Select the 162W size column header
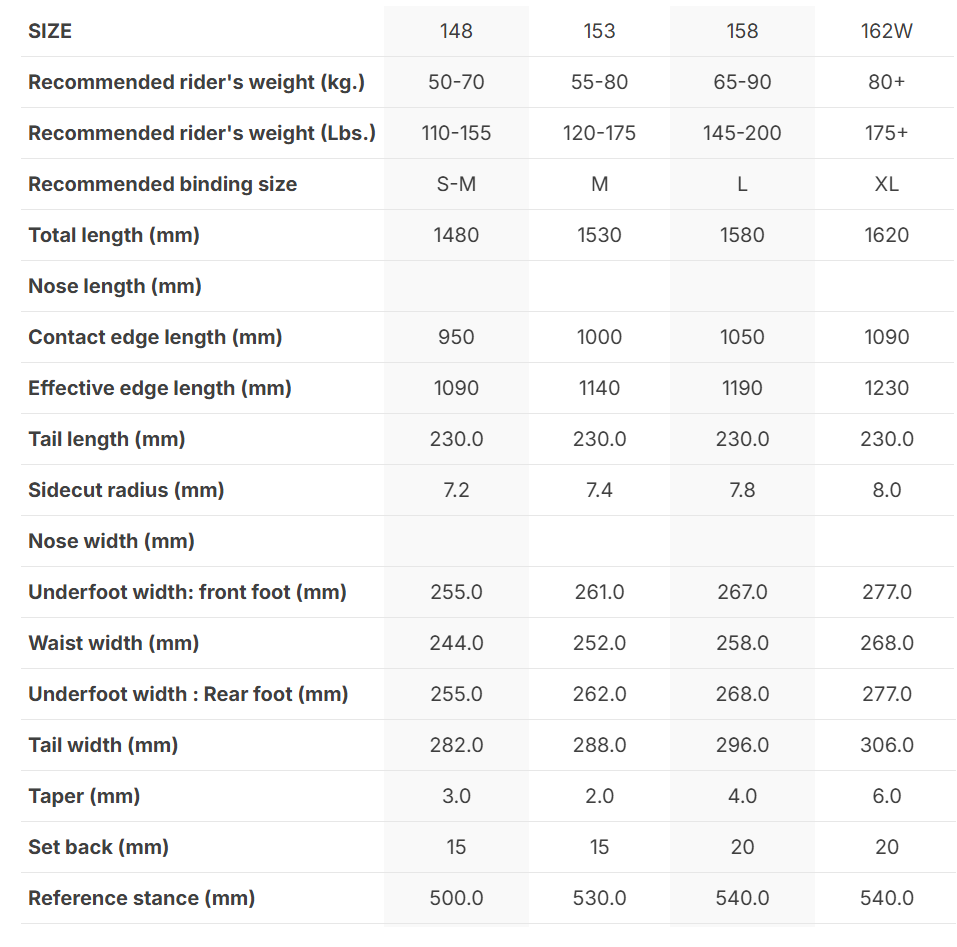 click(x=886, y=31)
